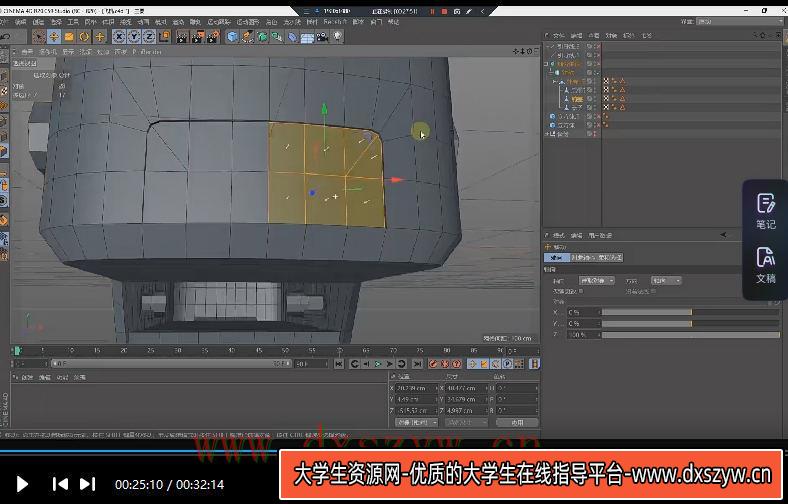Viewport: 788px width, 504px height.
Task: Open the deformer icon in toolbar
Action: click(292, 37)
